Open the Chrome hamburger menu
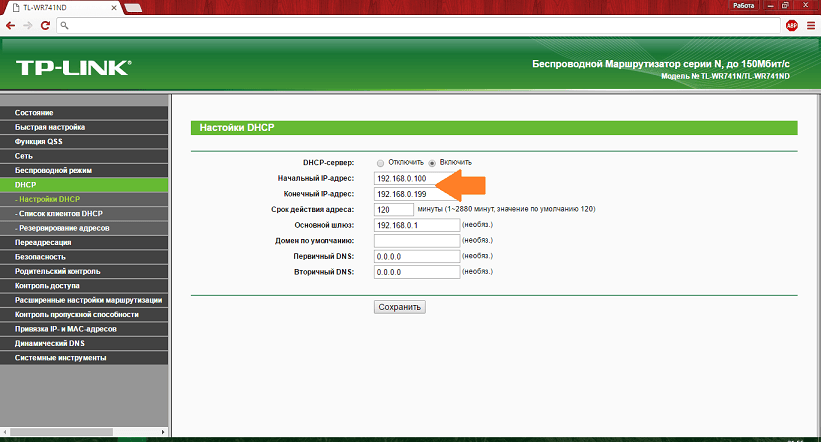Viewport: 821px width, 442px height. point(810,25)
